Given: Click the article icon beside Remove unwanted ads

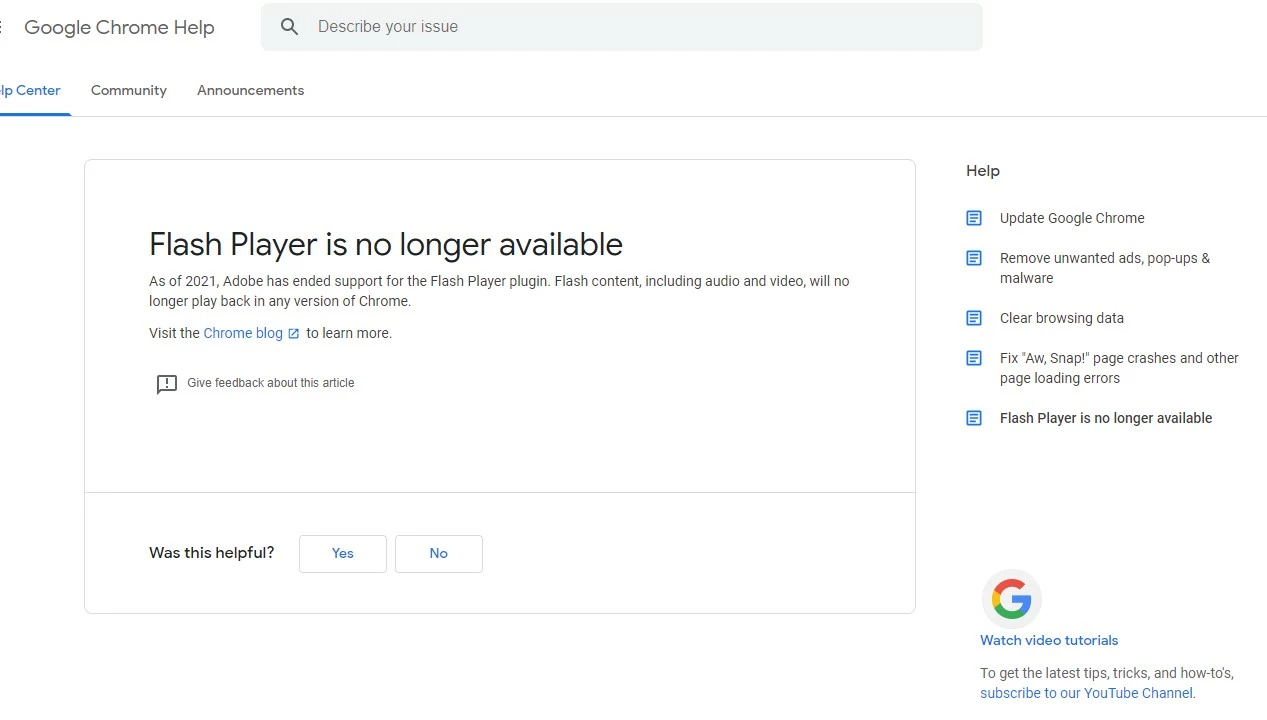Looking at the screenshot, I should pos(974,258).
